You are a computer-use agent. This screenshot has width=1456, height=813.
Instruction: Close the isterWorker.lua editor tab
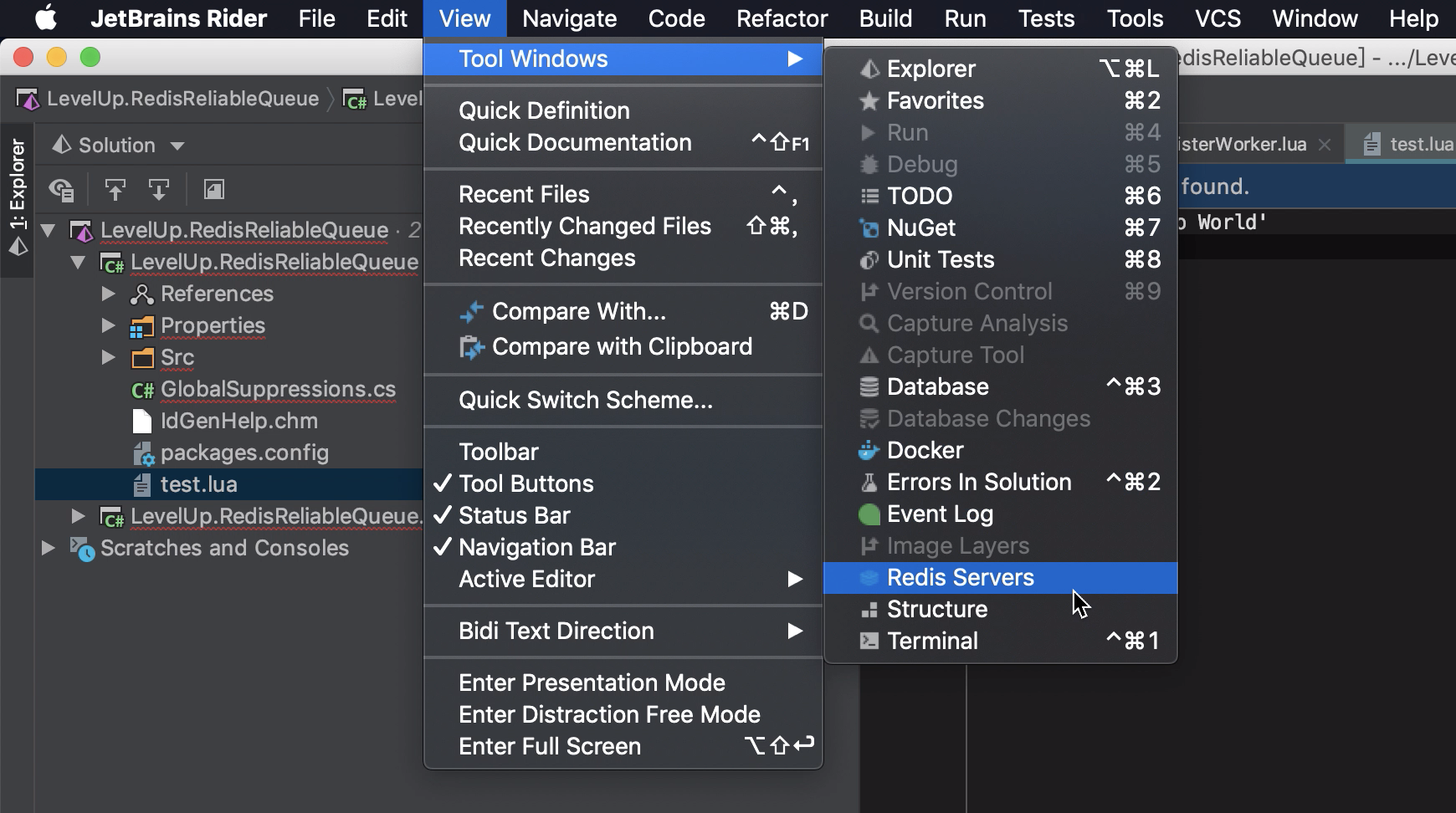click(x=1325, y=145)
